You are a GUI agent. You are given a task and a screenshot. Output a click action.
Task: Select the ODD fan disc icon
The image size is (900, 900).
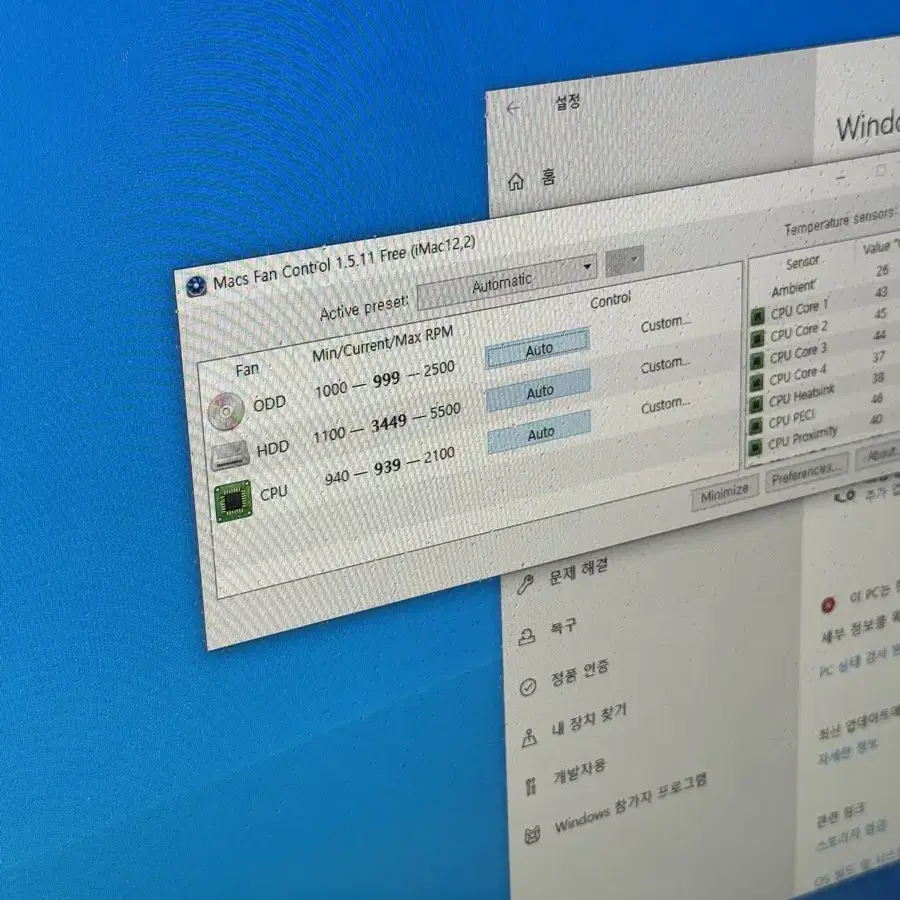[226, 411]
